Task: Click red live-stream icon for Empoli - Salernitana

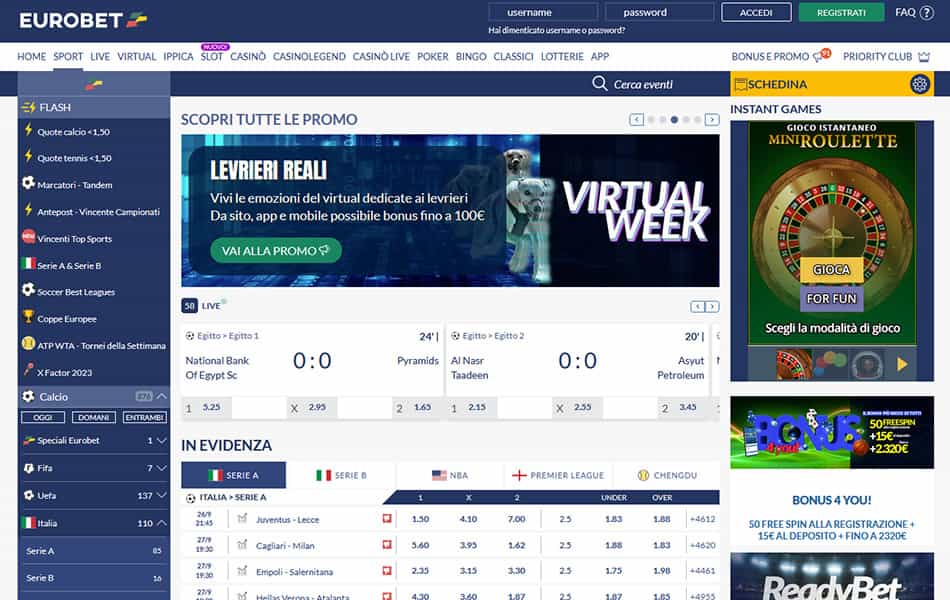Action: tap(387, 571)
